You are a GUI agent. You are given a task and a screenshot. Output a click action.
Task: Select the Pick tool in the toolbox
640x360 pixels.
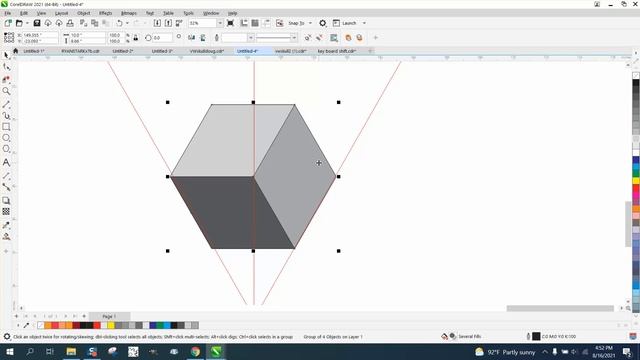coord(6,55)
